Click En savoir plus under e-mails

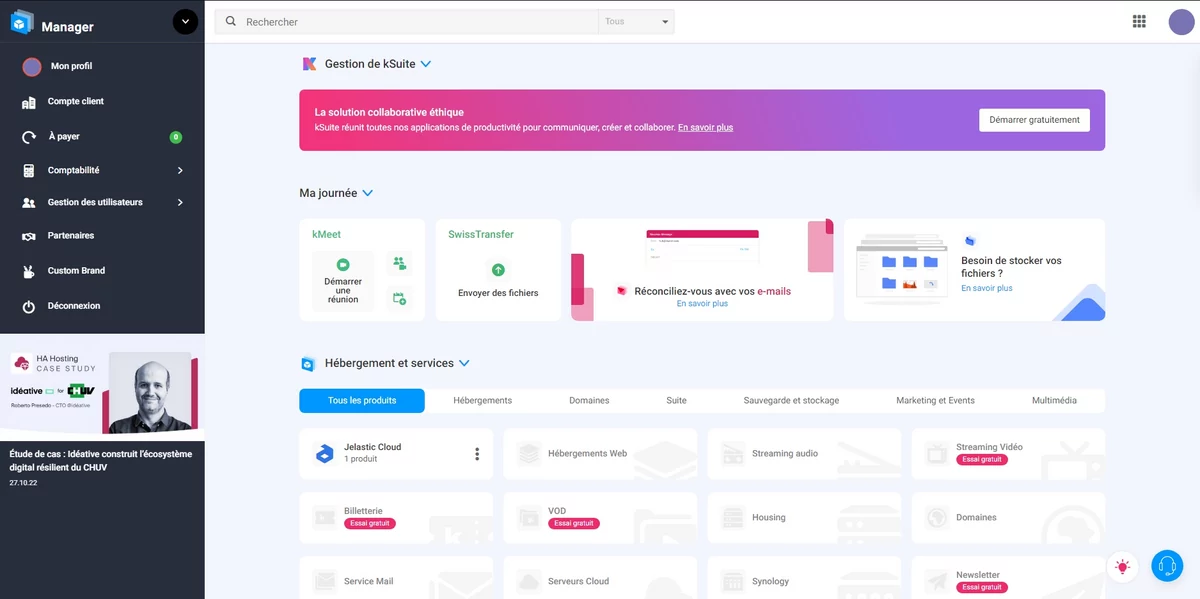(x=702, y=304)
